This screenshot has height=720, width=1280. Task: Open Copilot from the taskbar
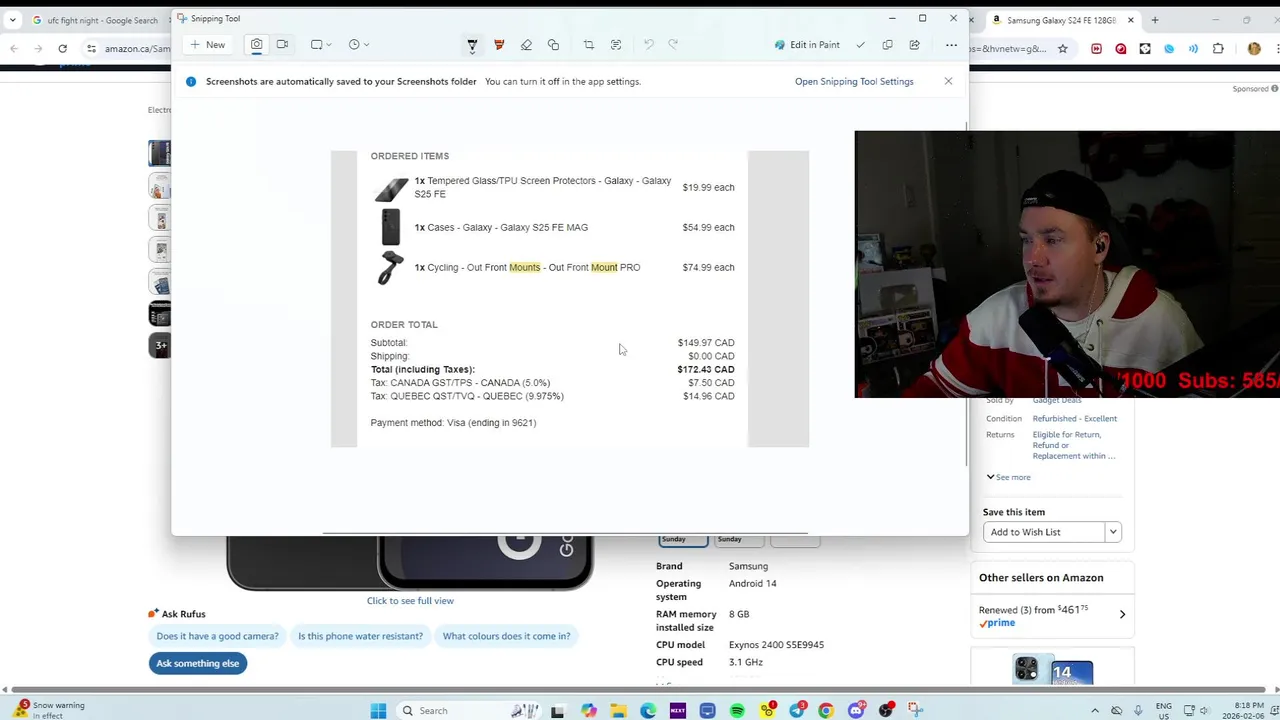(x=589, y=711)
